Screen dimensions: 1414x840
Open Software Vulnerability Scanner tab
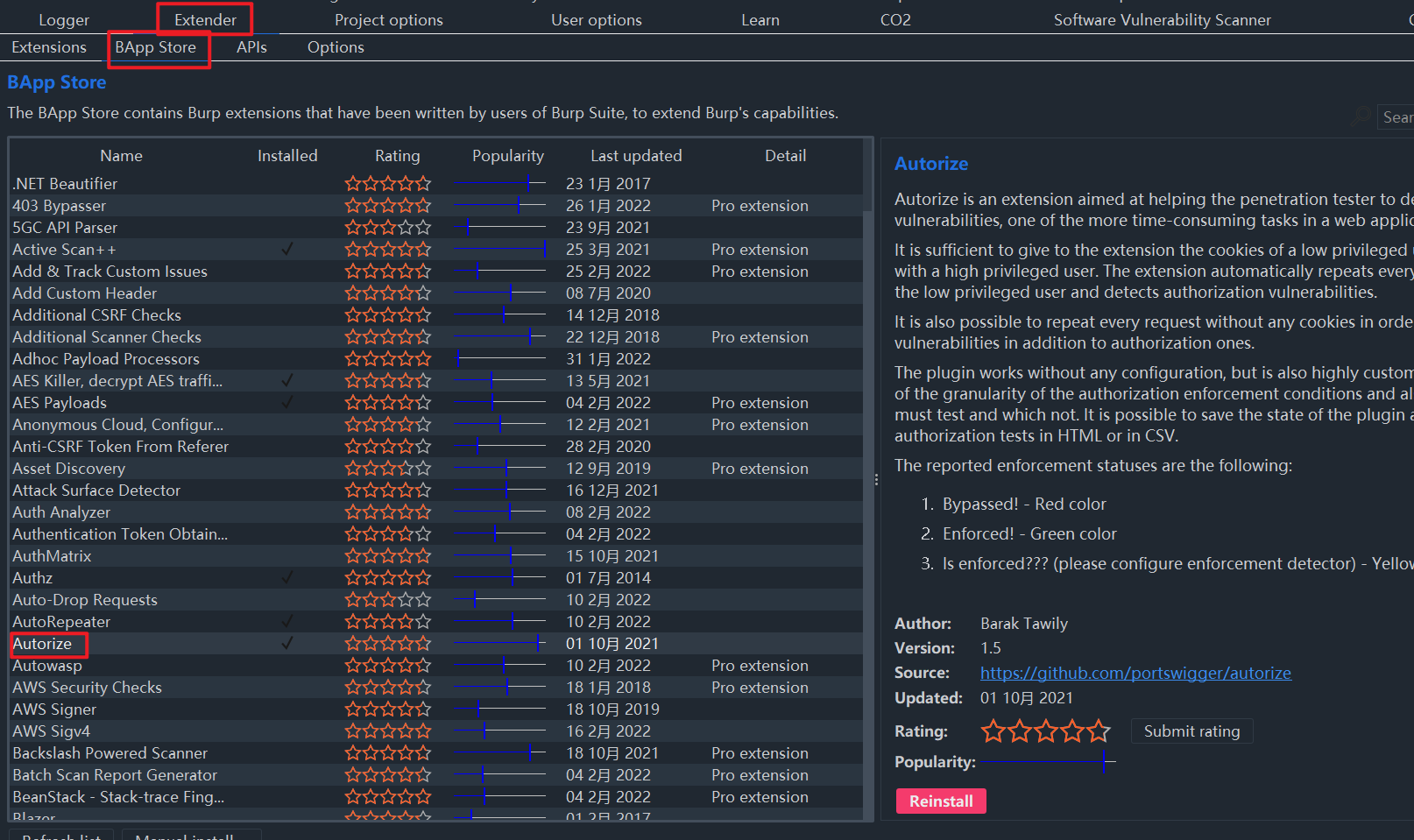[x=1163, y=19]
